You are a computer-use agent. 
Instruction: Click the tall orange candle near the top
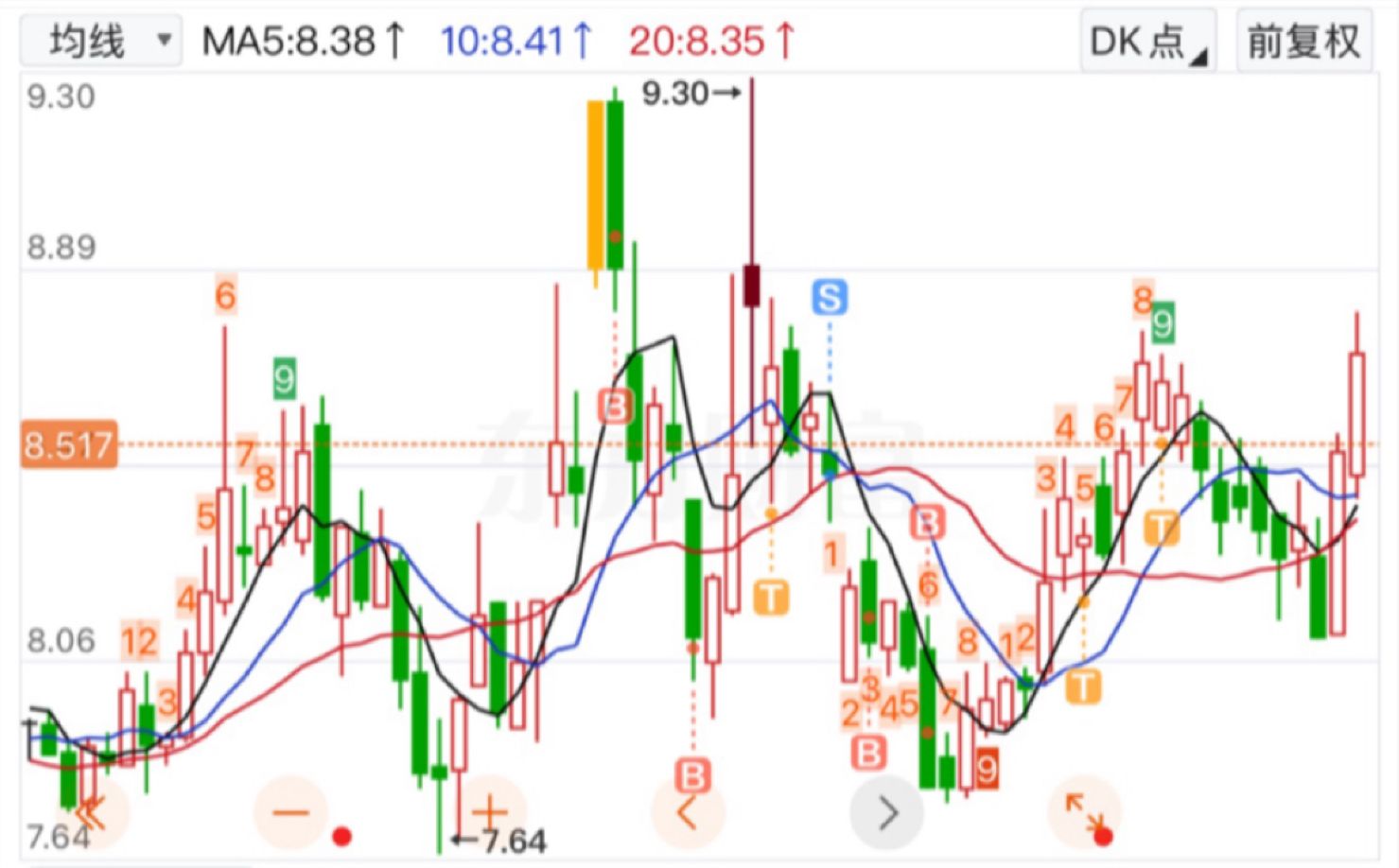point(595,186)
